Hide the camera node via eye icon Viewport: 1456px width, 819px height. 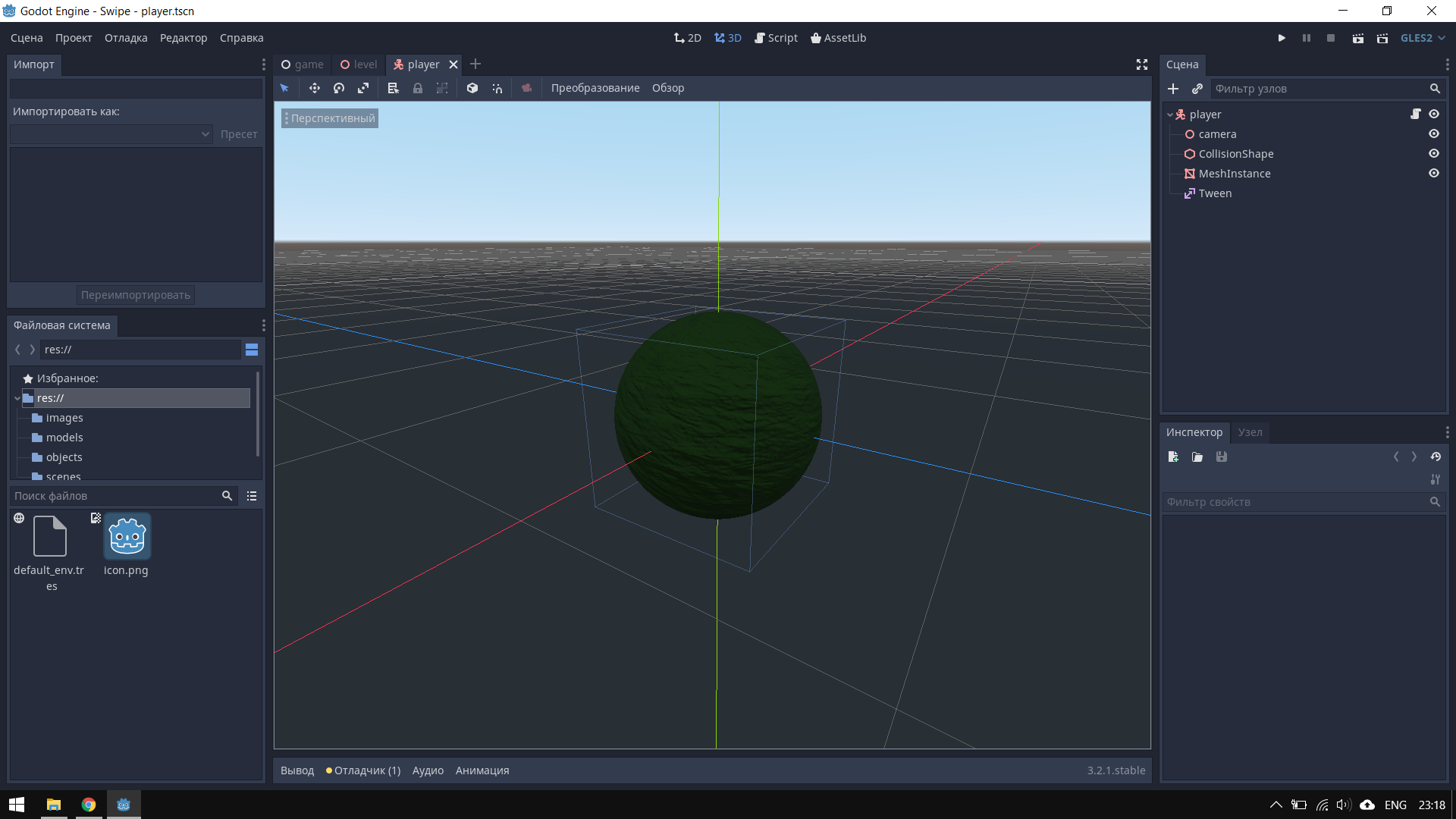(1434, 133)
